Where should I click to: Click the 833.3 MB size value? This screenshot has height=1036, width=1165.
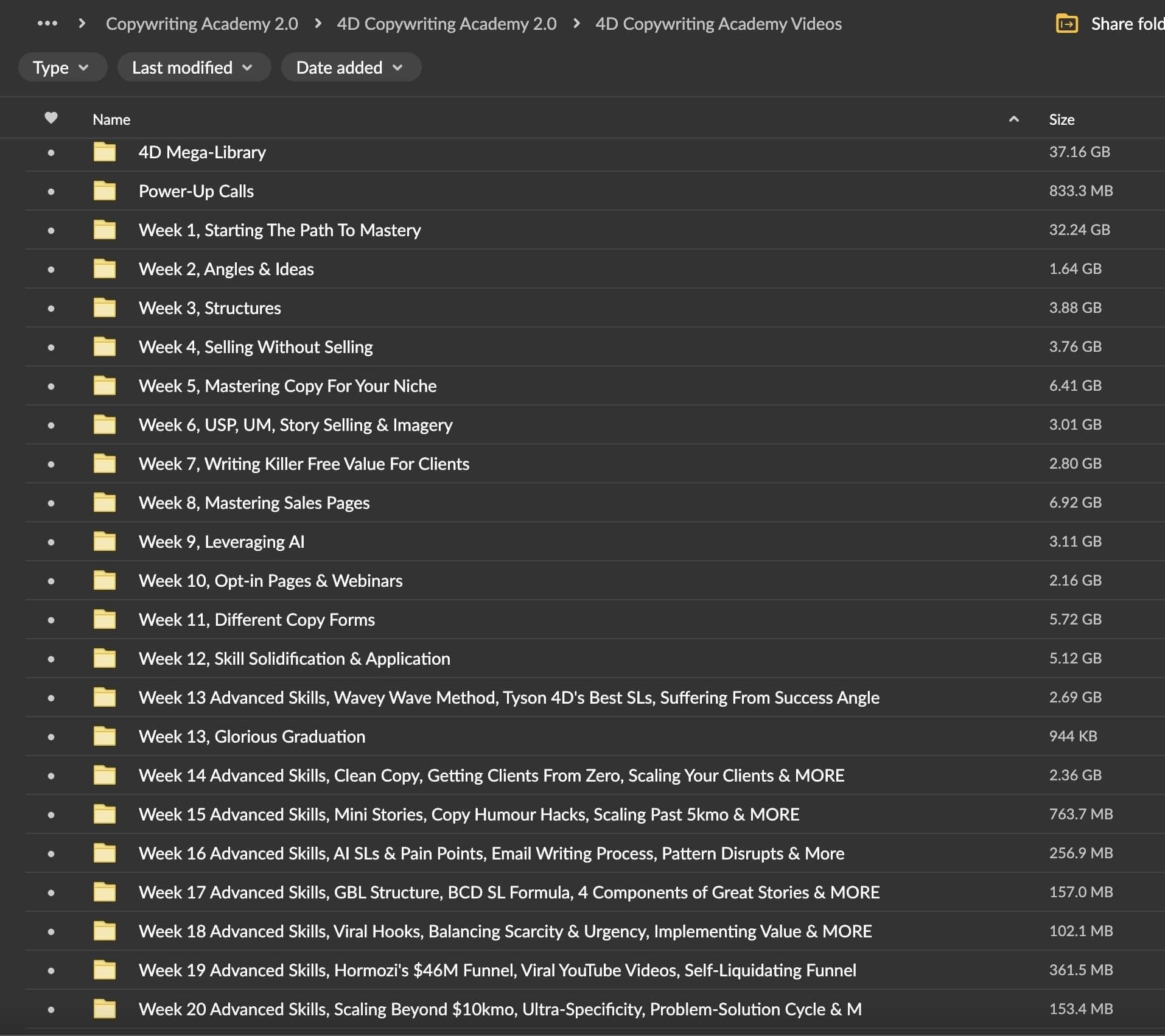click(x=1080, y=191)
